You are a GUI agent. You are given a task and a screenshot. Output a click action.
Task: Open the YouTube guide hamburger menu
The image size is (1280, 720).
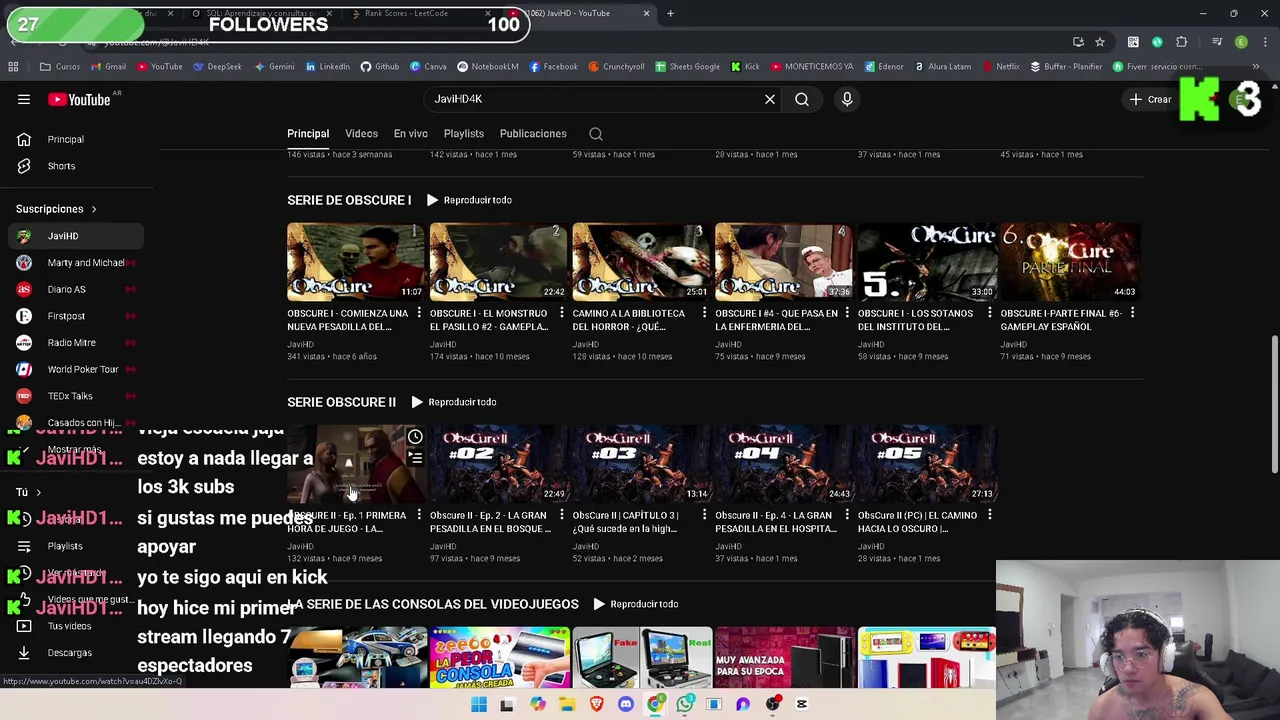click(x=24, y=99)
